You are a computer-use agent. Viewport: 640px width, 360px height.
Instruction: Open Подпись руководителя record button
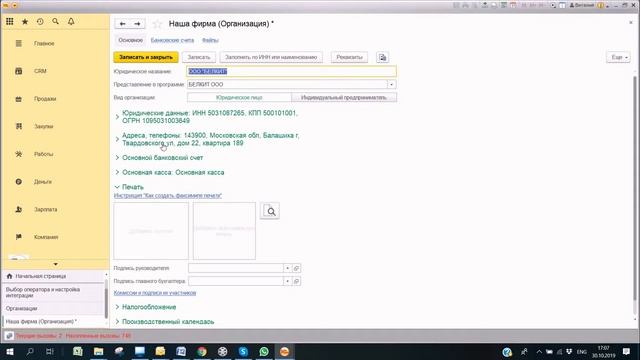click(296, 268)
